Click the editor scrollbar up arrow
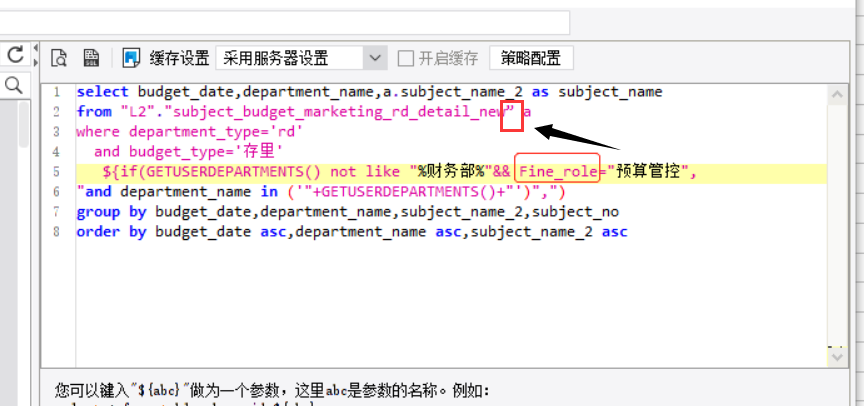Screen dimensions: 864x406 pyautogui.click(x=838, y=95)
